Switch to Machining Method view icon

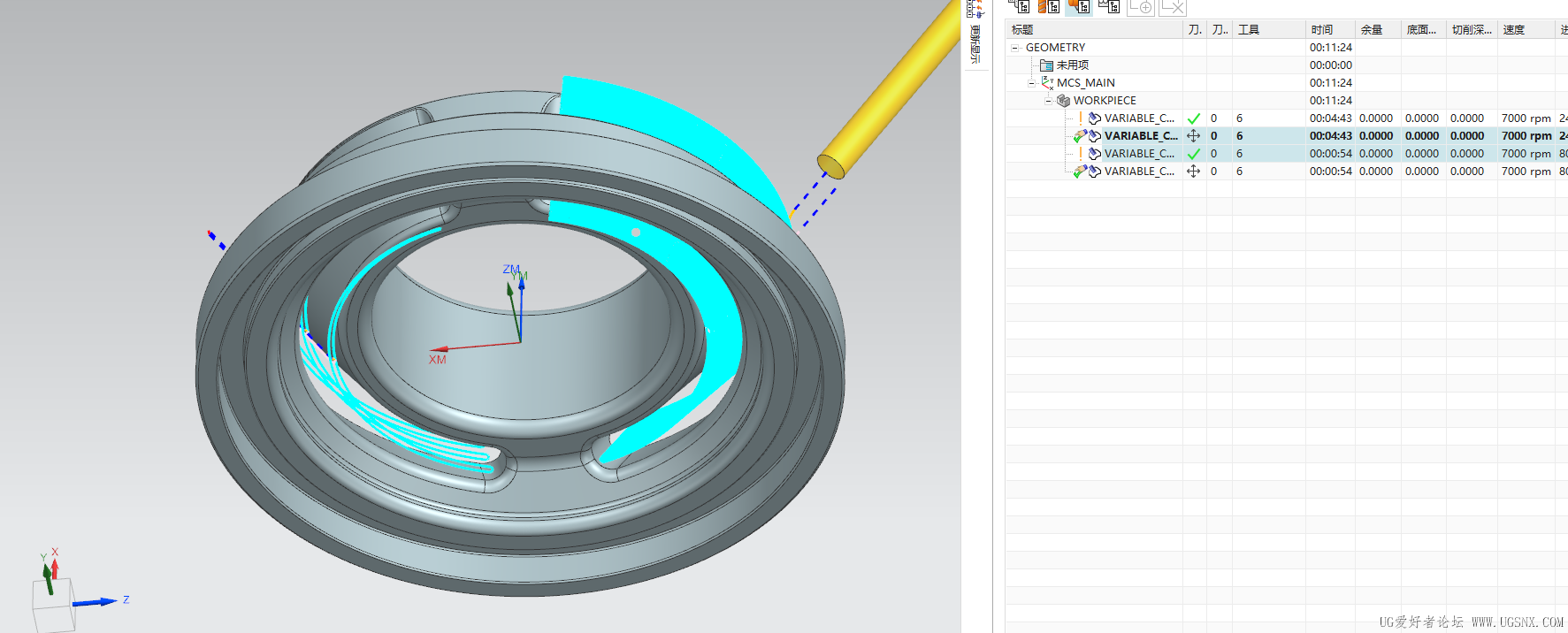pyautogui.click(x=1109, y=6)
